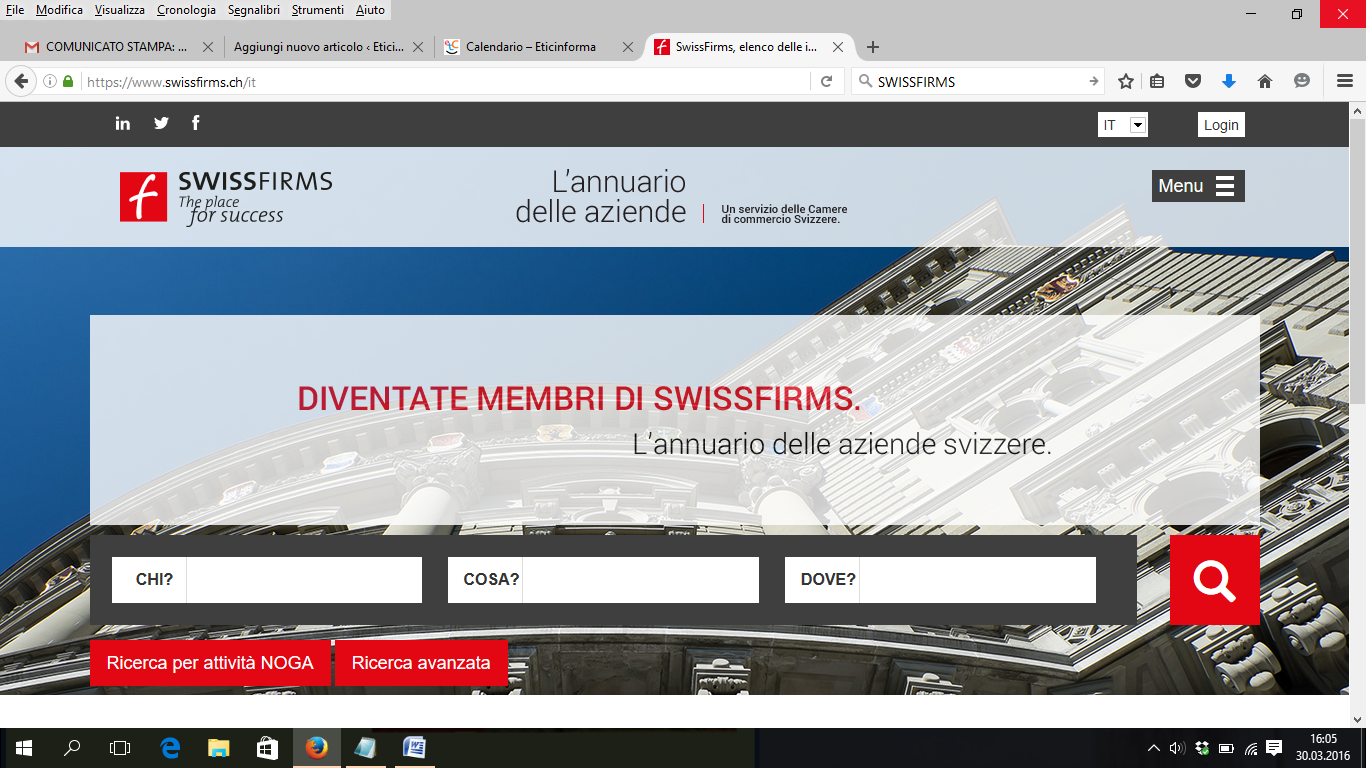Click the Login button
Image resolution: width=1366 pixels, height=768 pixels.
[x=1221, y=125]
